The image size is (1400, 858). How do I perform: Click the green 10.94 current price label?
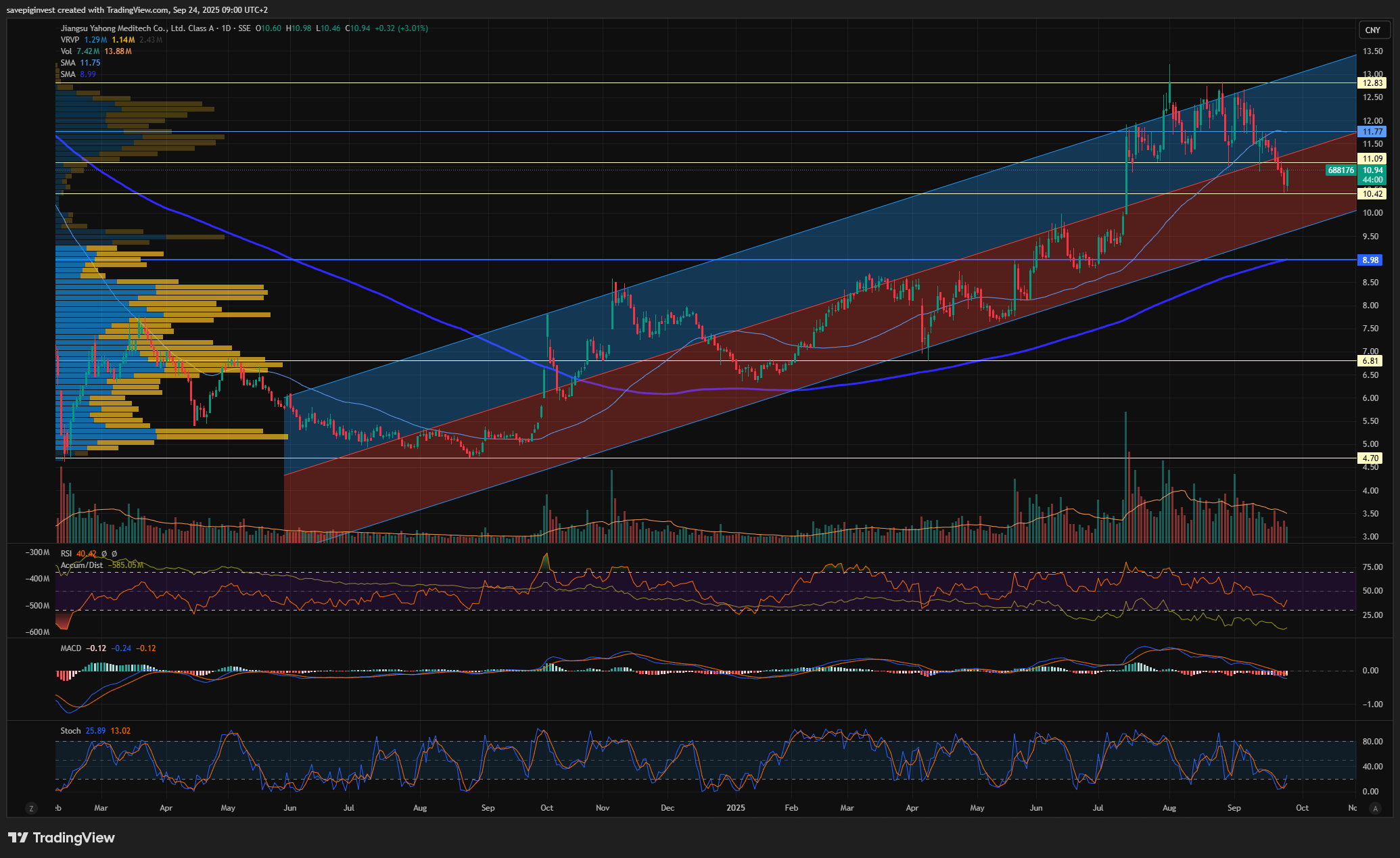(x=1372, y=170)
